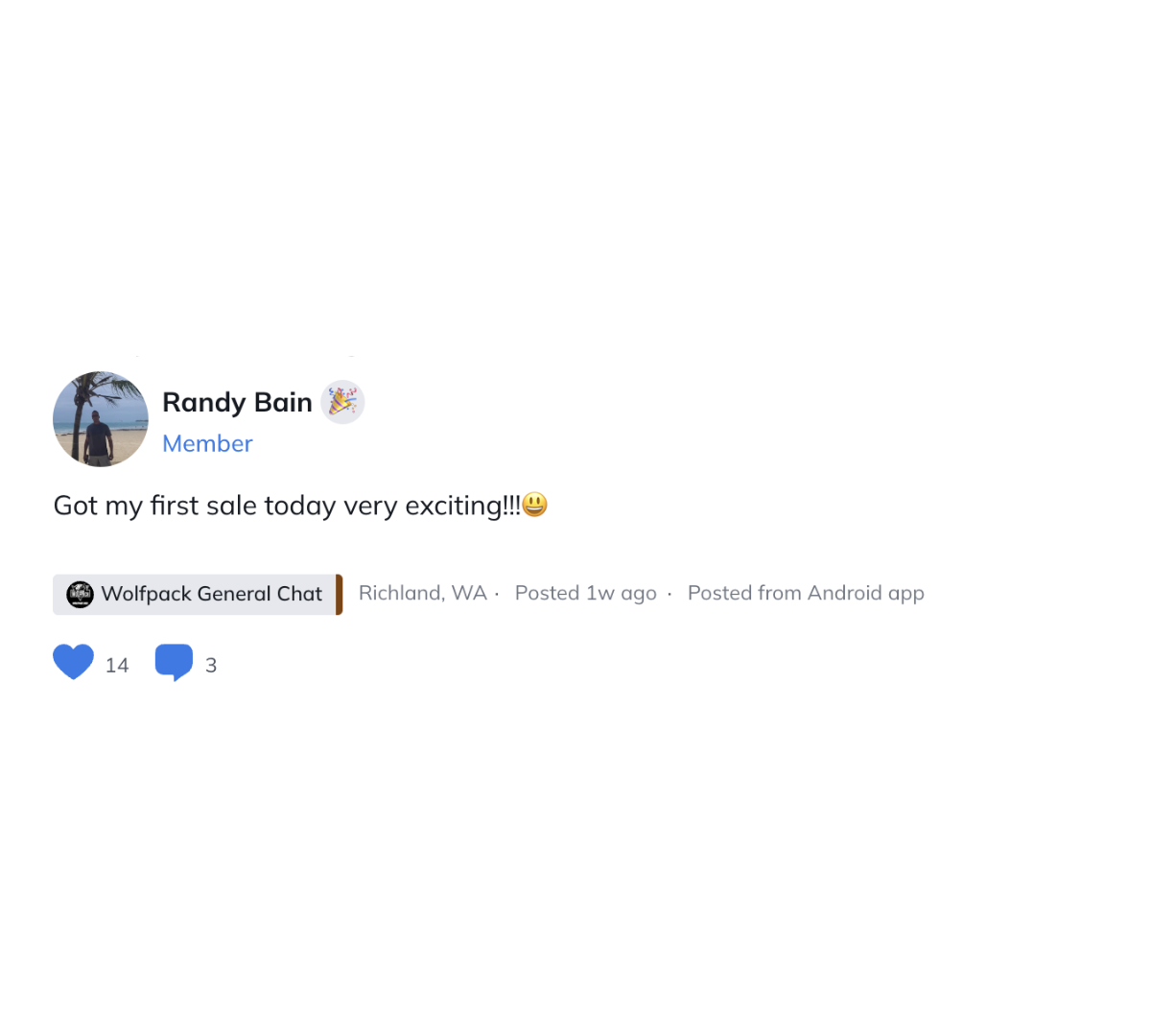Click the Posted 1w ago timestamp
The image size is (1151, 1036).
(x=585, y=593)
